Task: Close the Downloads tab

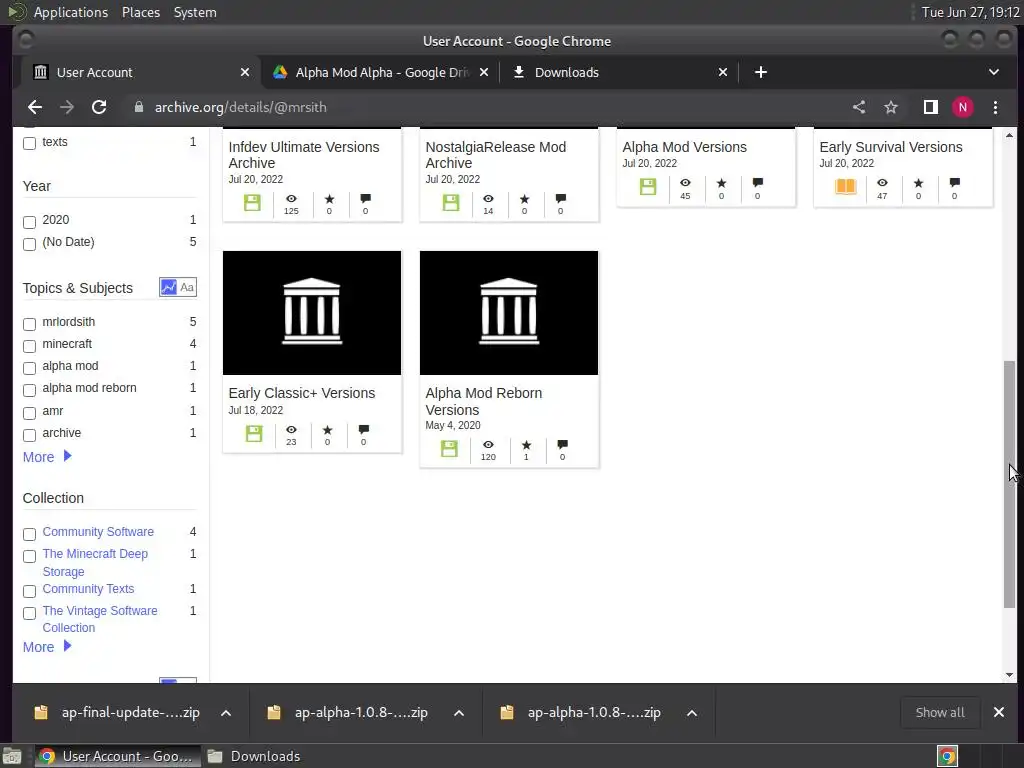Action: click(x=723, y=72)
